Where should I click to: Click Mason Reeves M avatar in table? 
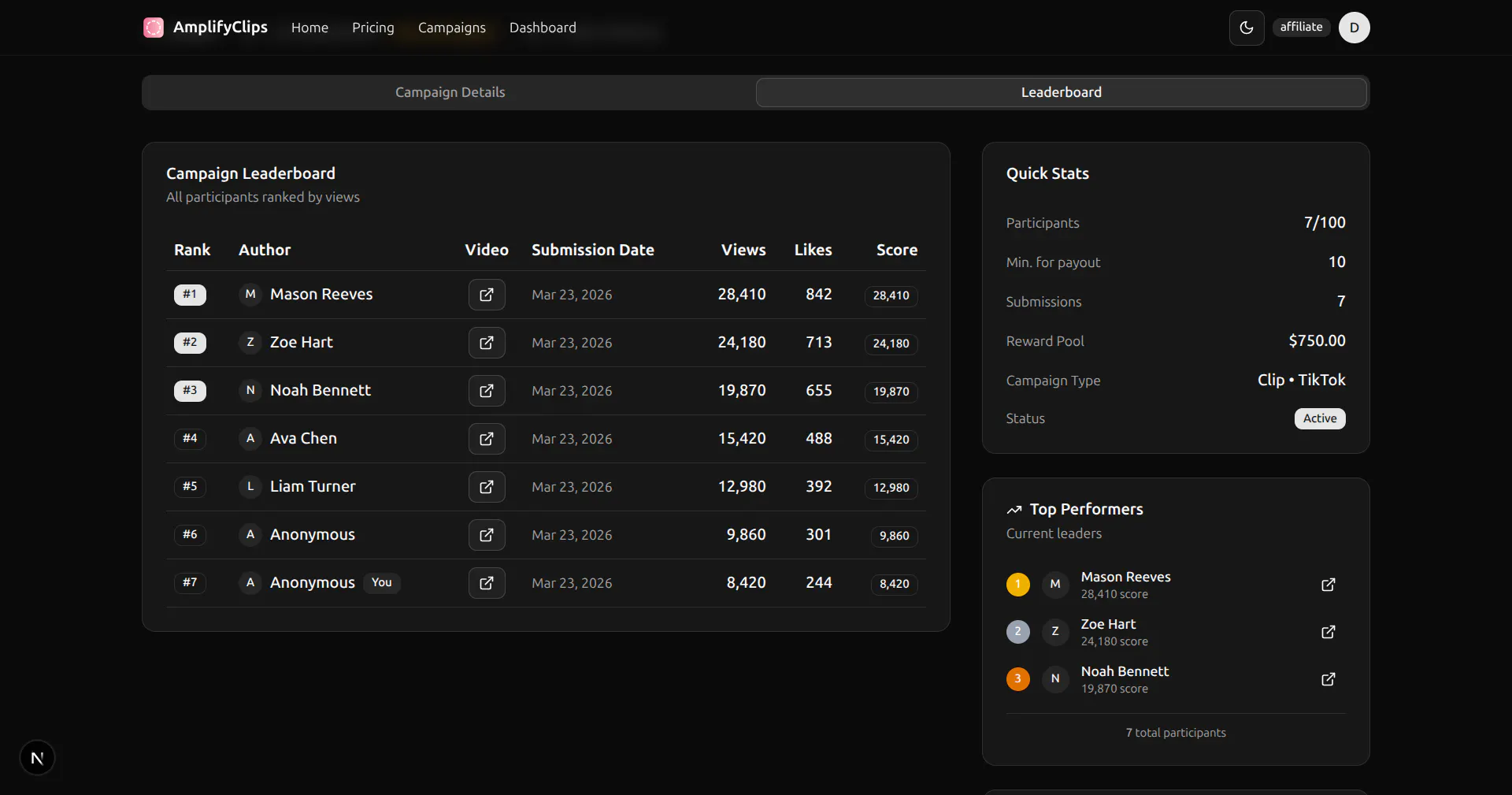[x=250, y=295]
